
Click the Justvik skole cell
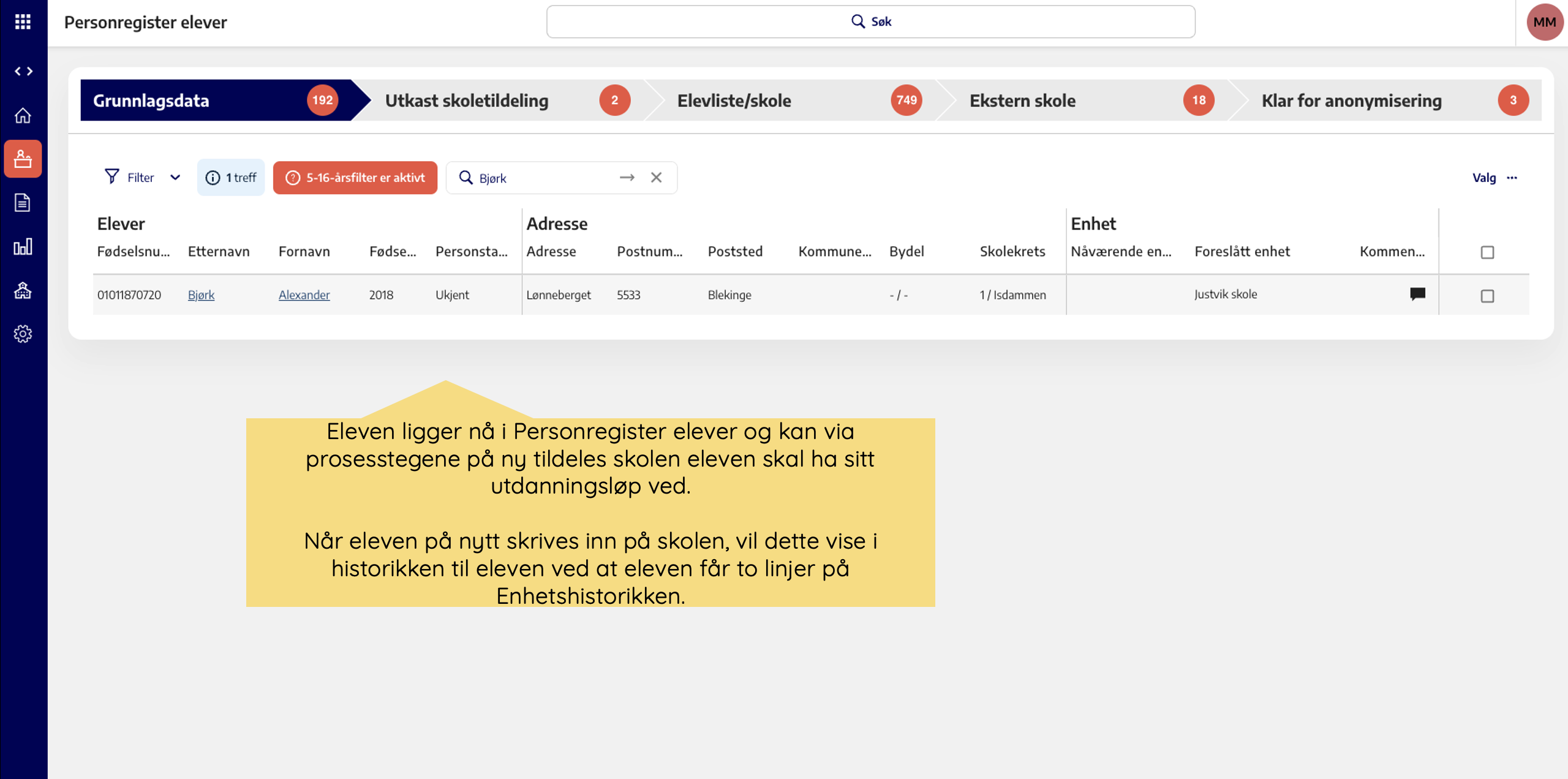click(x=1226, y=294)
